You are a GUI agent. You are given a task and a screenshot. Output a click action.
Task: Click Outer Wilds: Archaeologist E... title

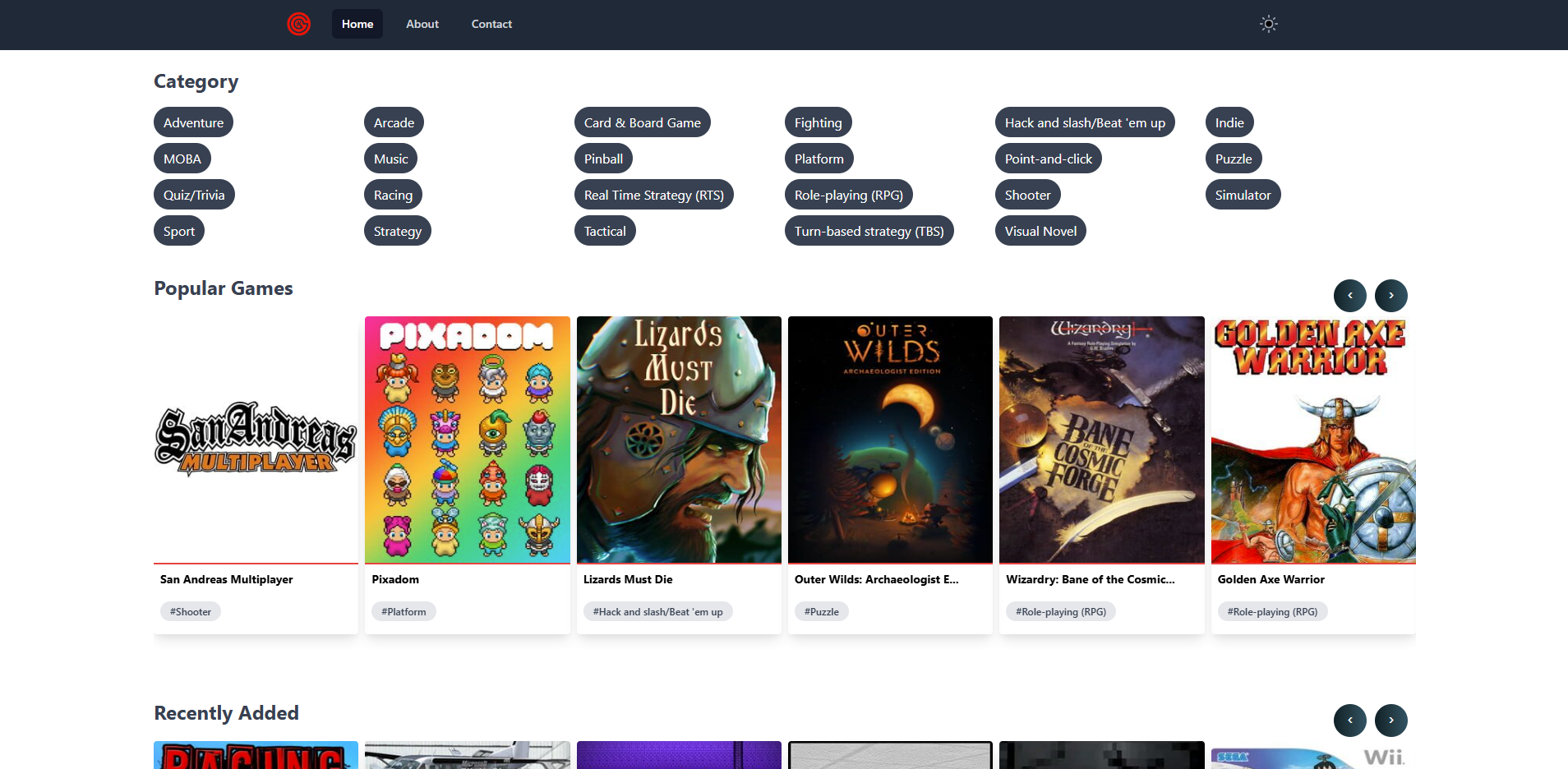[876, 579]
